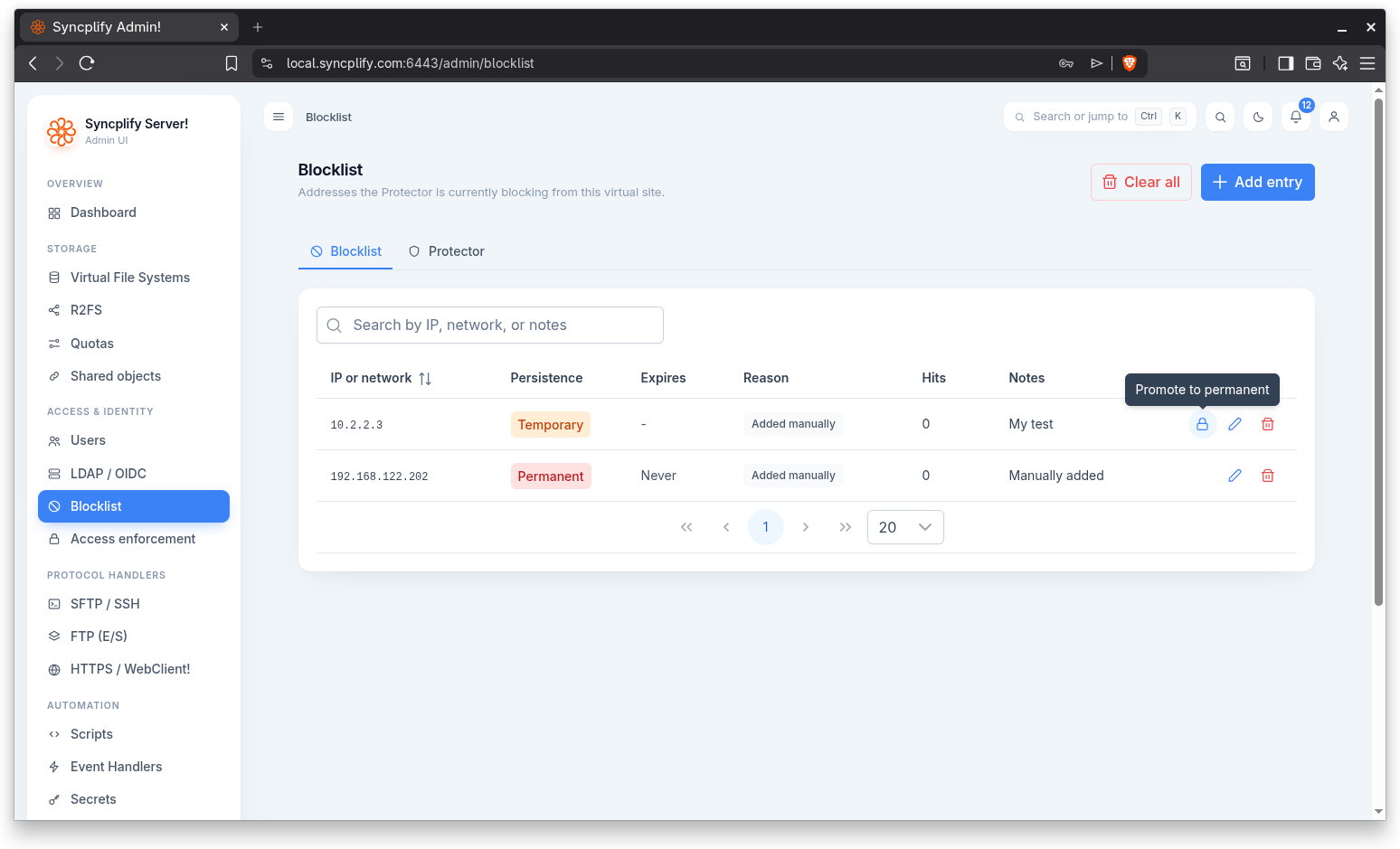Select the Blocklist tab
1400x849 pixels.
pos(345,251)
